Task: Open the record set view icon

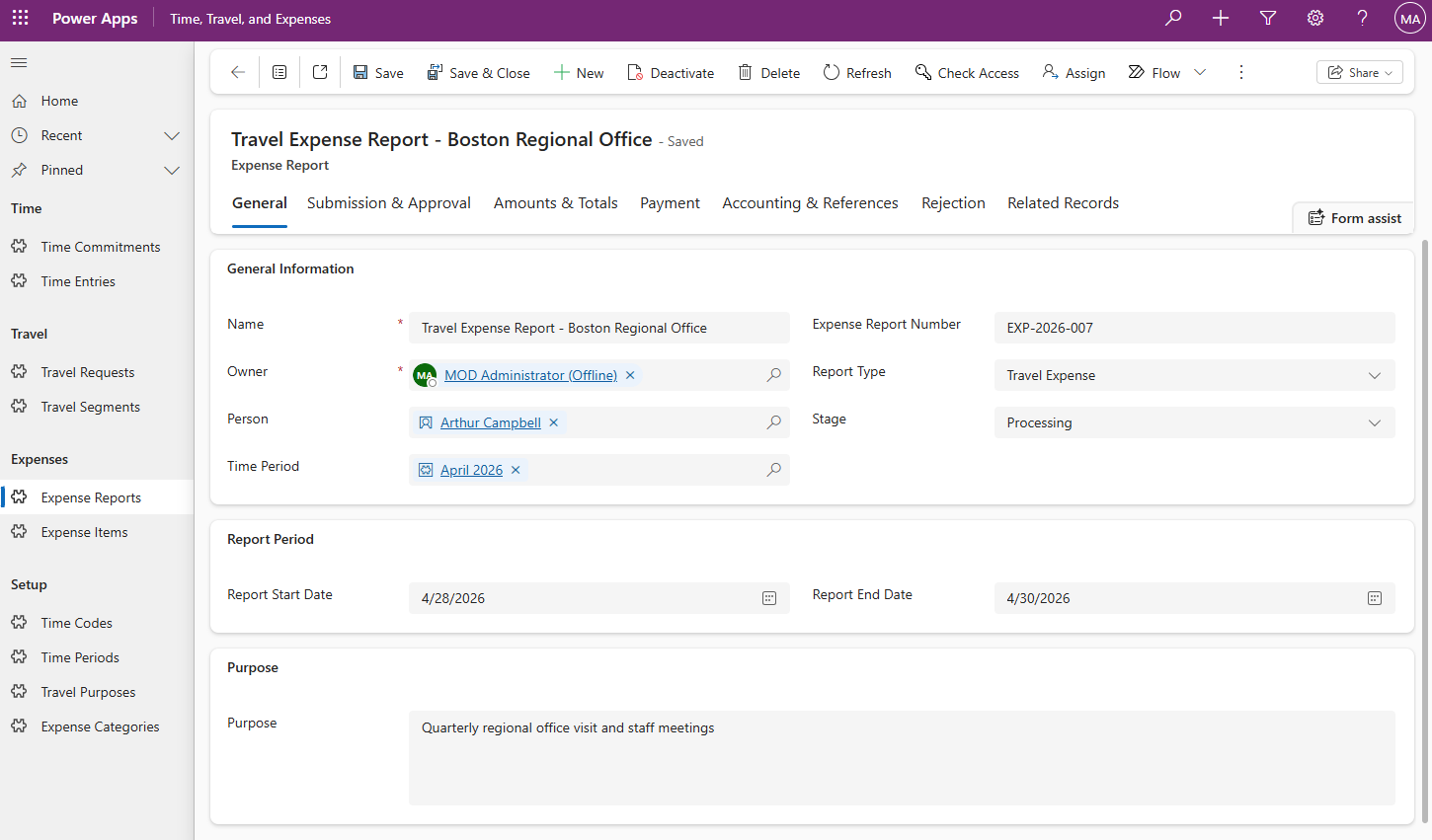Action: click(279, 72)
